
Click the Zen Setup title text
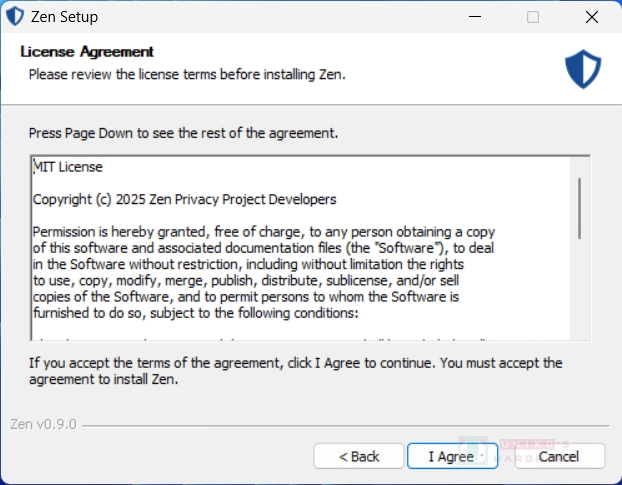(x=64, y=17)
